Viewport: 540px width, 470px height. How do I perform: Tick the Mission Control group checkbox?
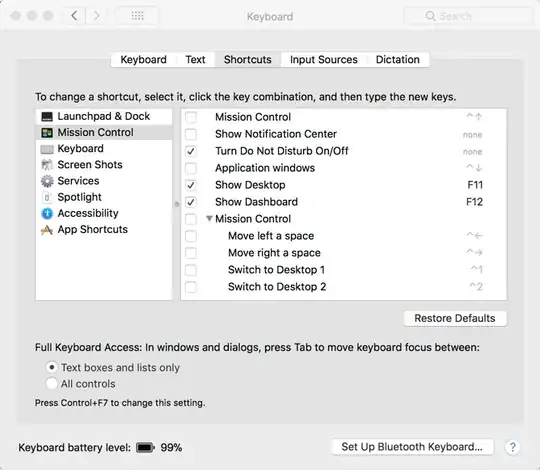(x=191, y=219)
